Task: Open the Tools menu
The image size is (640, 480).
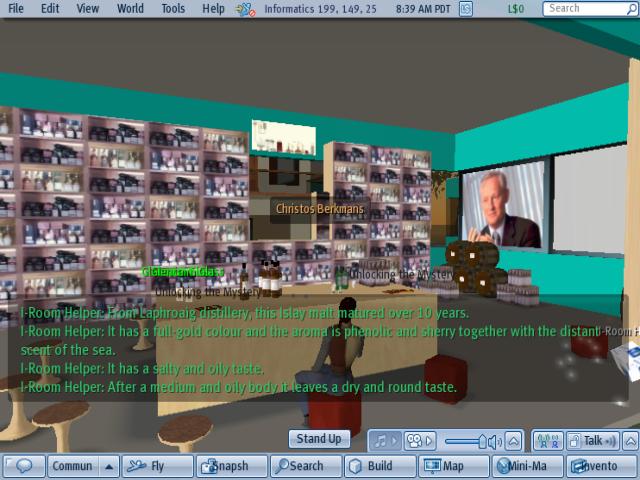Action: (x=173, y=8)
